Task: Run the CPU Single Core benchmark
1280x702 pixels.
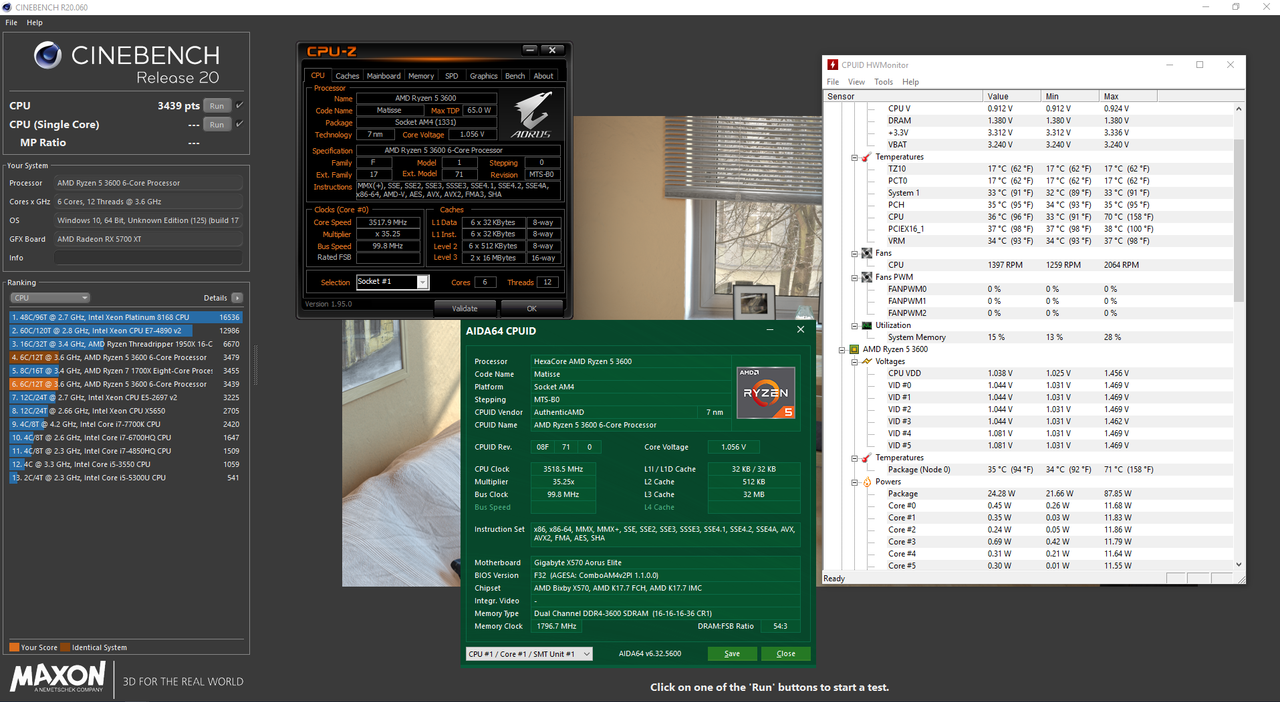Action: [216, 124]
